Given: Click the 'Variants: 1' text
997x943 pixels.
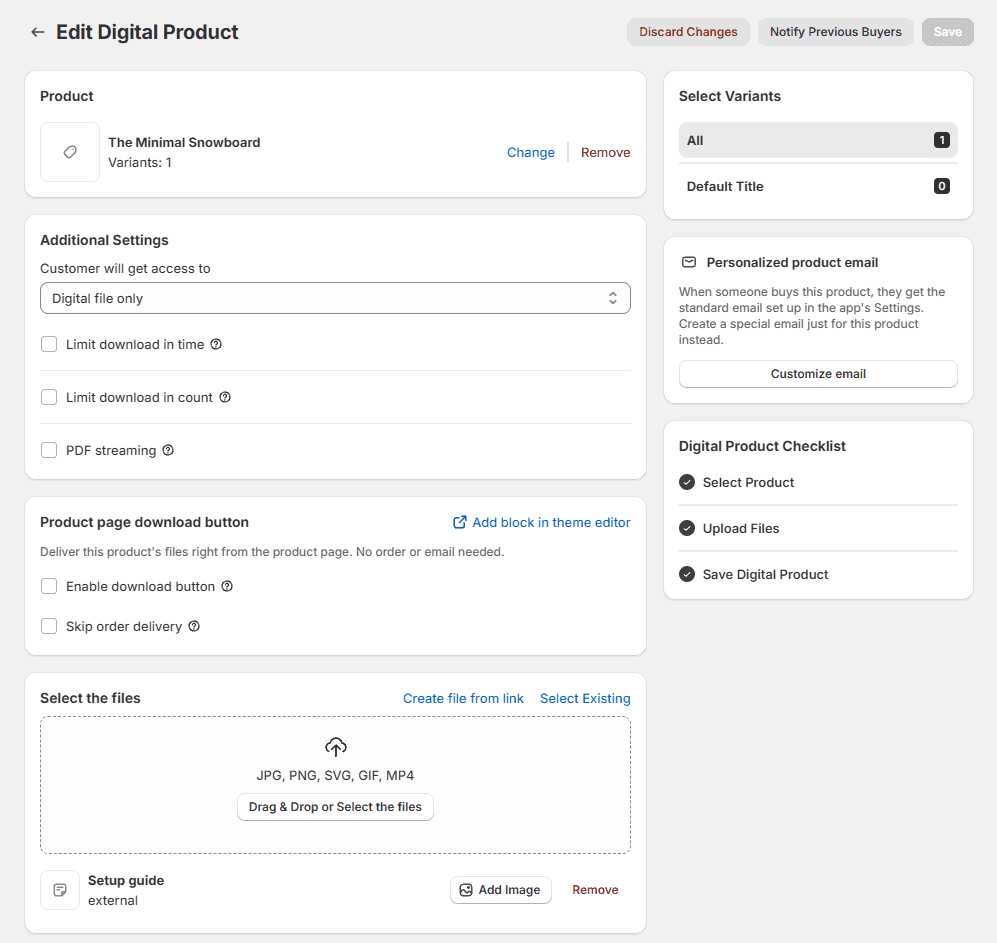Looking at the screenshot, I should [140, 163].
